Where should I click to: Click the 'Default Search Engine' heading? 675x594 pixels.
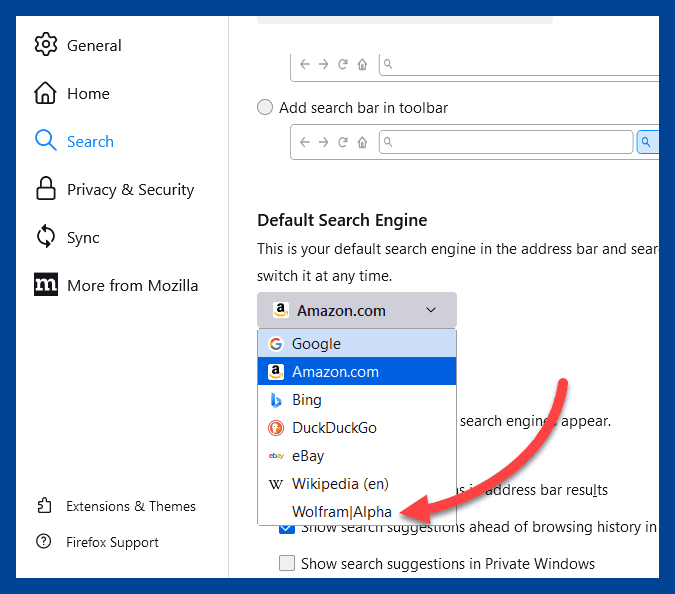click(x=342, y=220)
